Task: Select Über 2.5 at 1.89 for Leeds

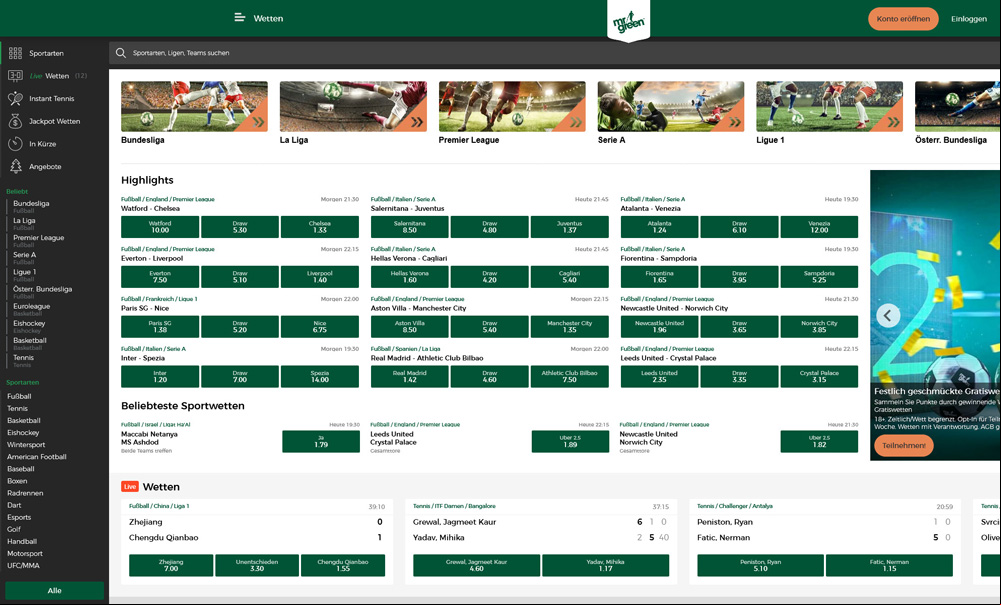Action: click(x=570, y=441)
